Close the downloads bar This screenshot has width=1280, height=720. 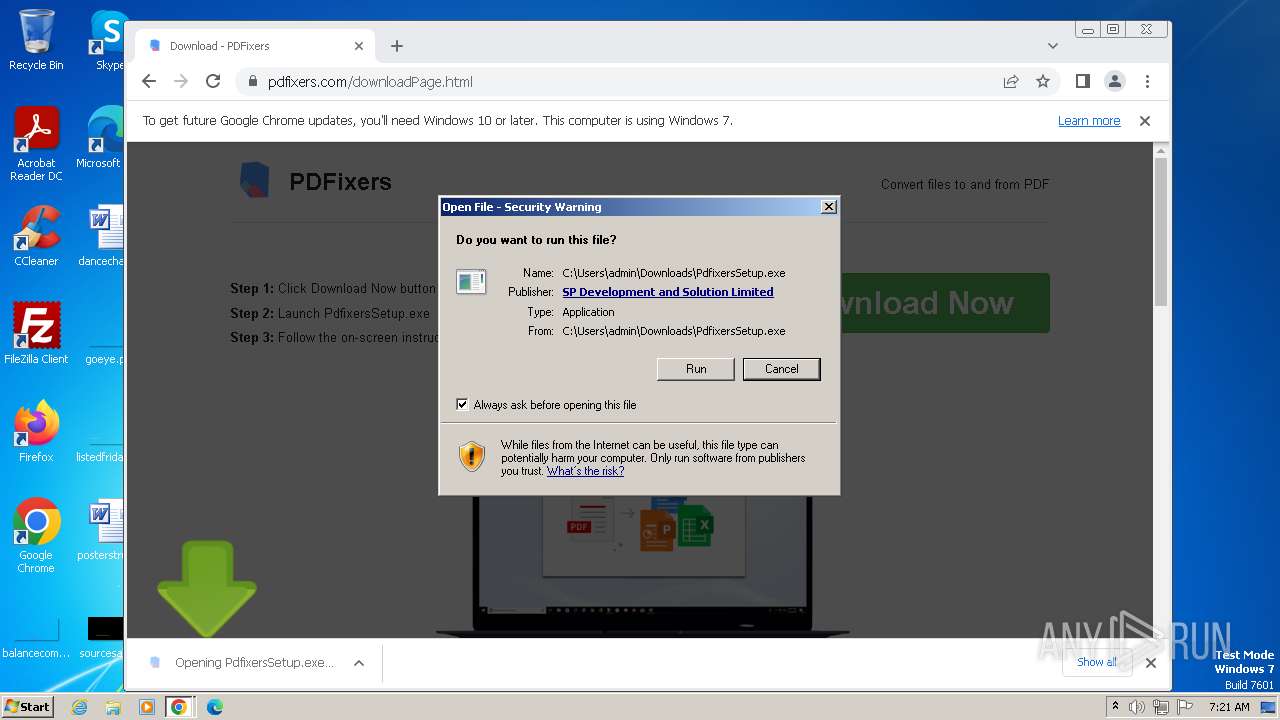point(1151,663)
